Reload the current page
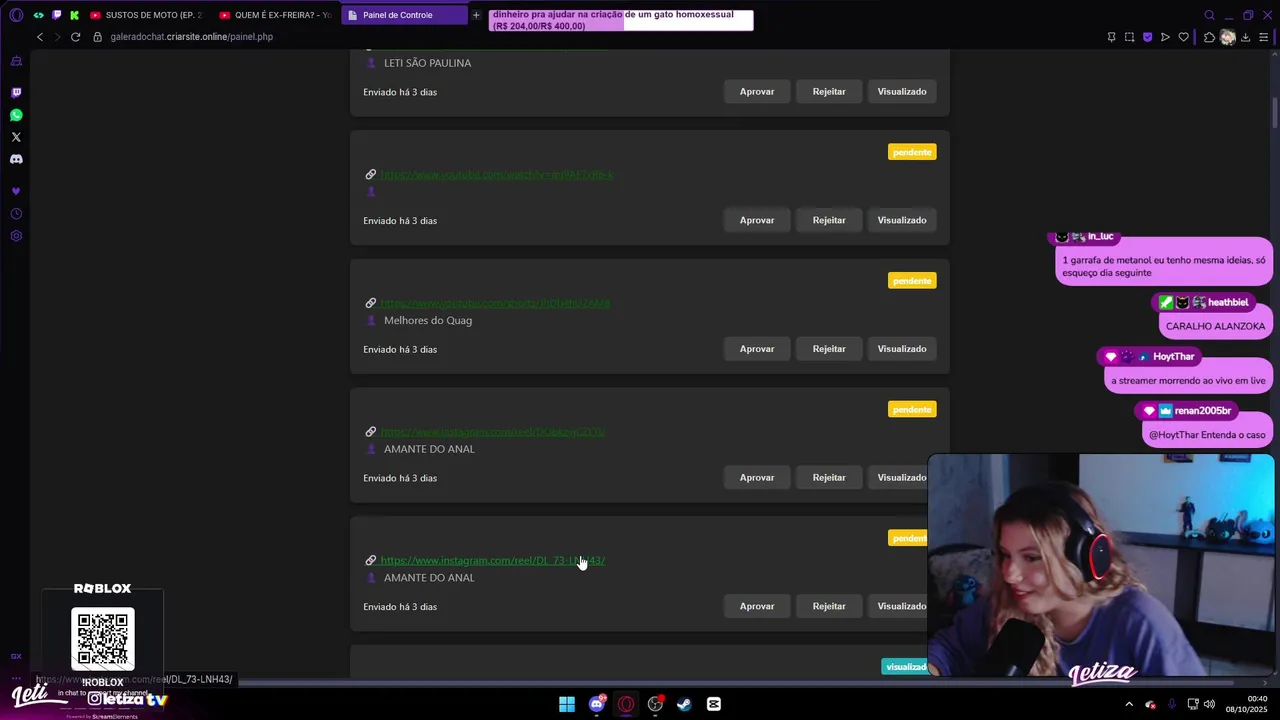The image size is (1280, 720). pyautogui.click(x=75, y=37)
